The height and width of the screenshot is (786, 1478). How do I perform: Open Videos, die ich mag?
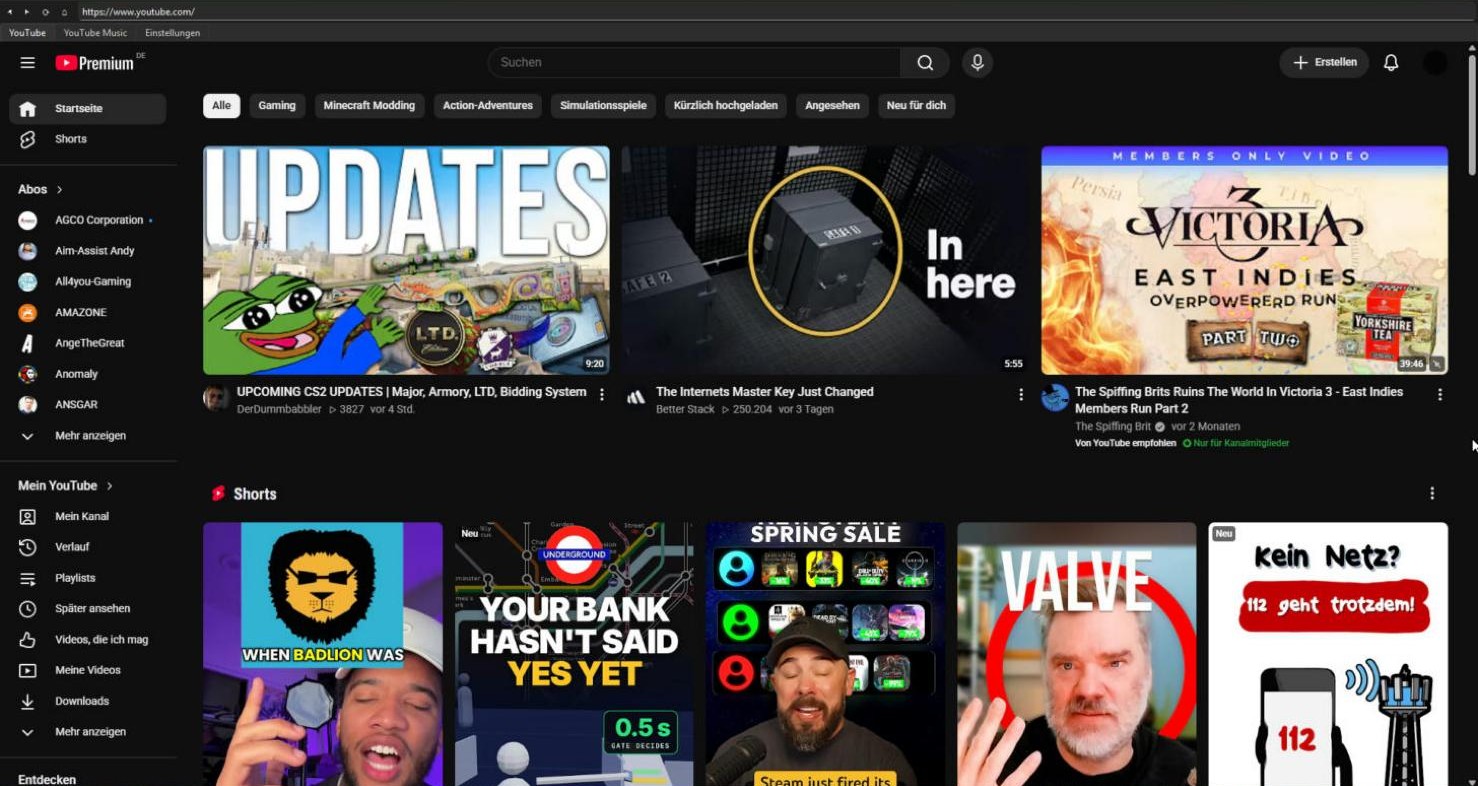[88, 640]
